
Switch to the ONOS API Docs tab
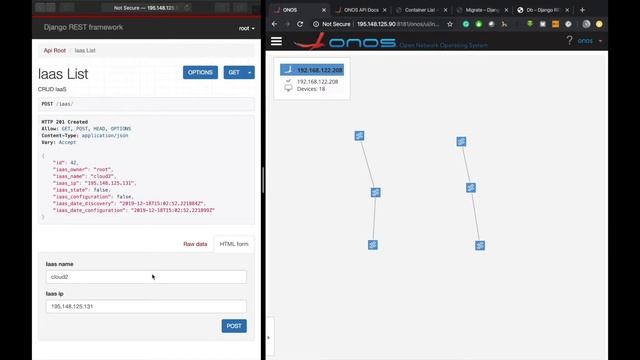point(360,10)
